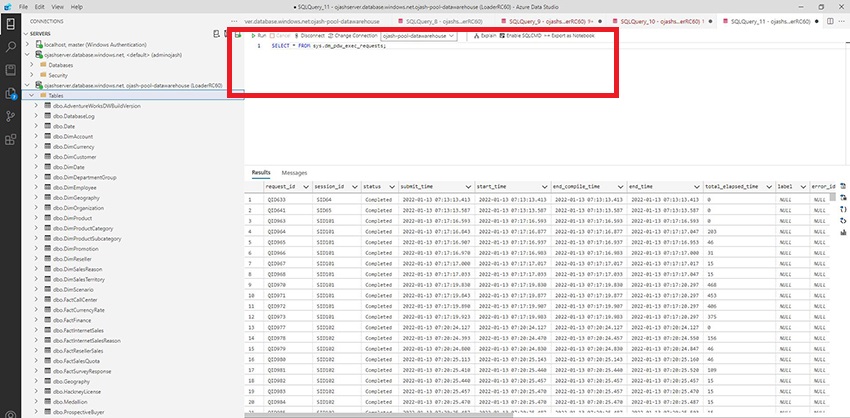
Task: Open the View menu
Action: pyautogui.click(x=57, y=7)
